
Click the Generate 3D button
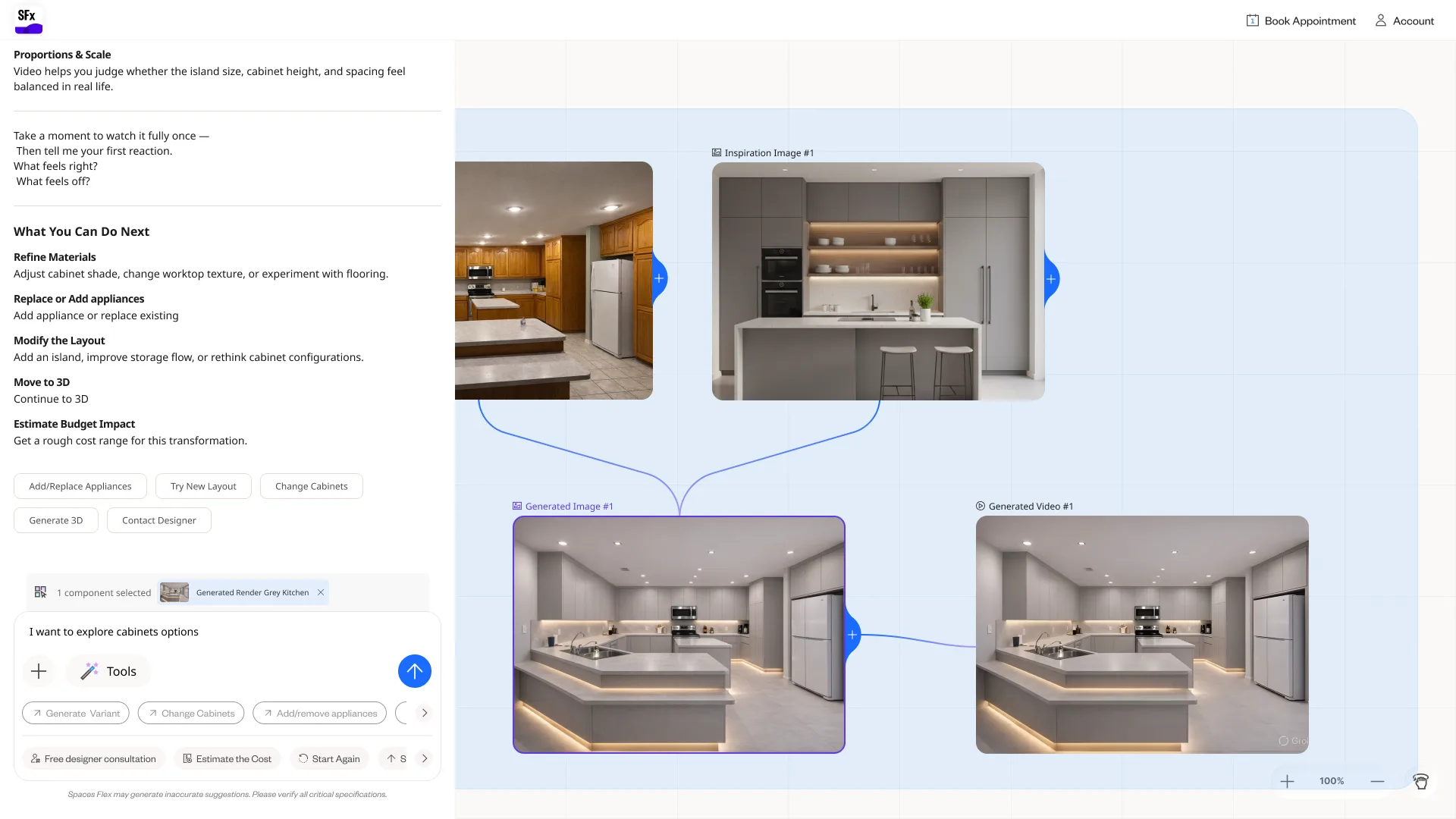(56, 520)
